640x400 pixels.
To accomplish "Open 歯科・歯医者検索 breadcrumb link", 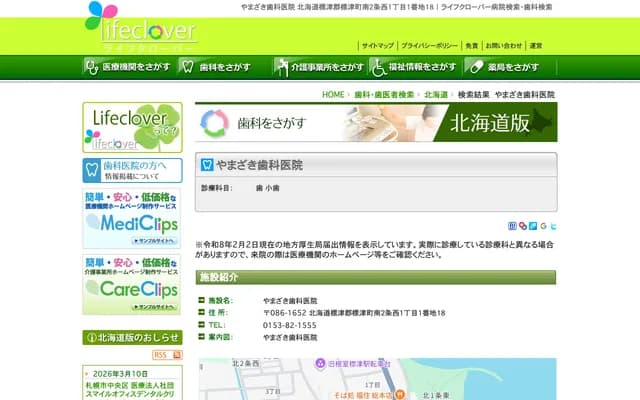I will tap(384, 95).
